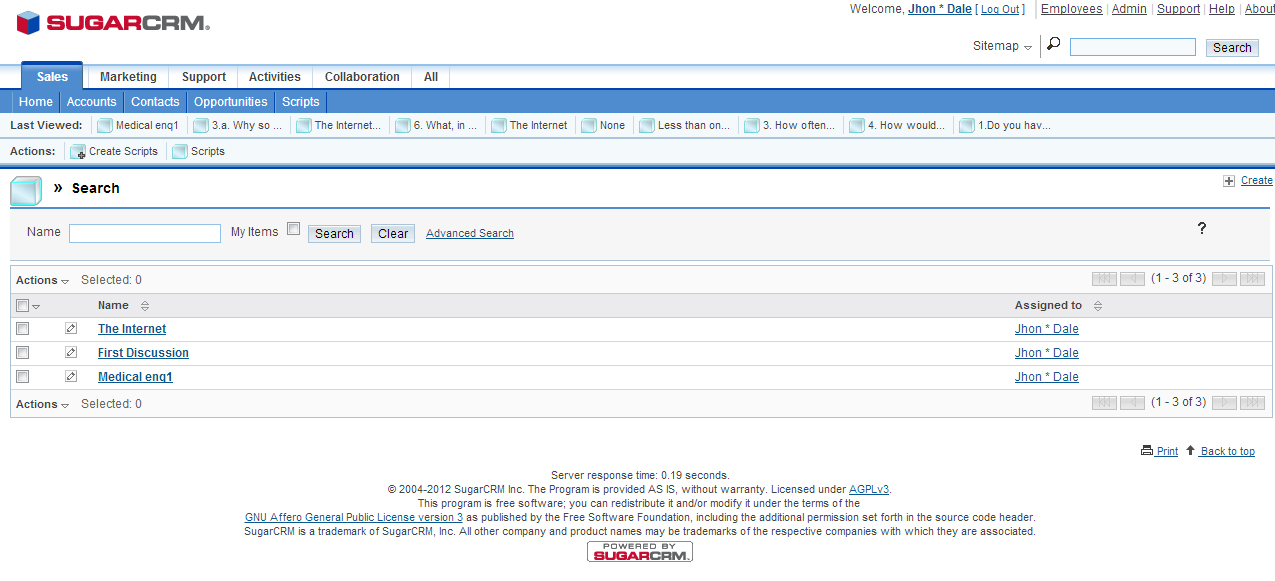The width and height of the screenshot is (1275, 581).
Task: Open the top Actions dropdown above the list
Action: 42,281
